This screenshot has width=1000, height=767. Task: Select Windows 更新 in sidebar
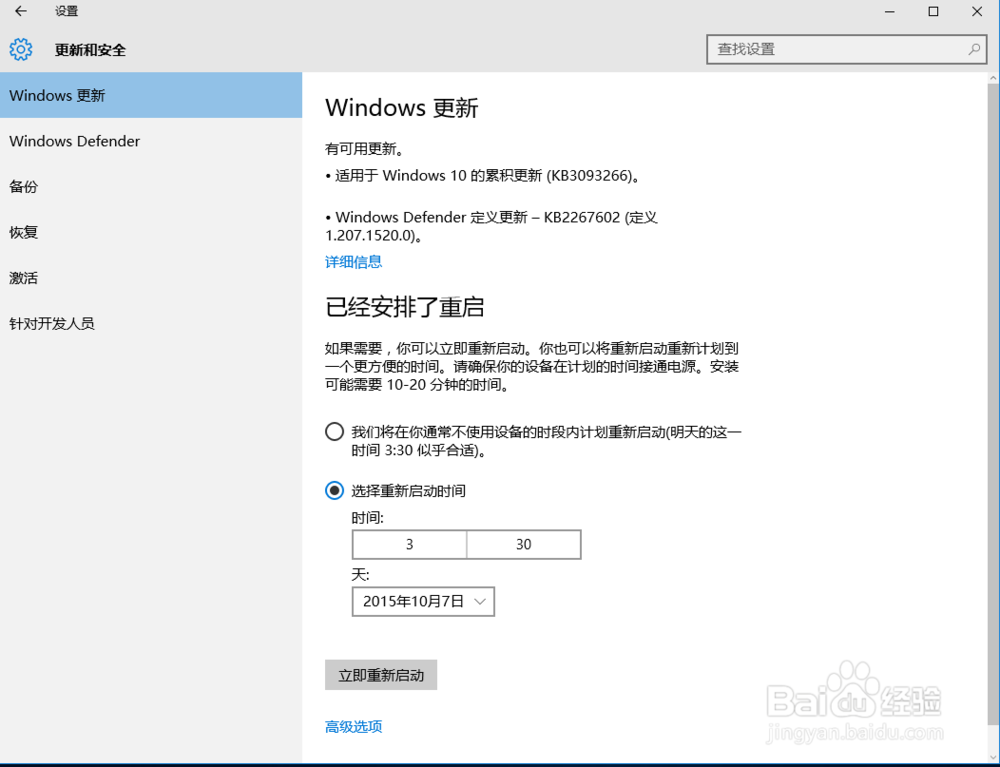[x=151, y=95]
